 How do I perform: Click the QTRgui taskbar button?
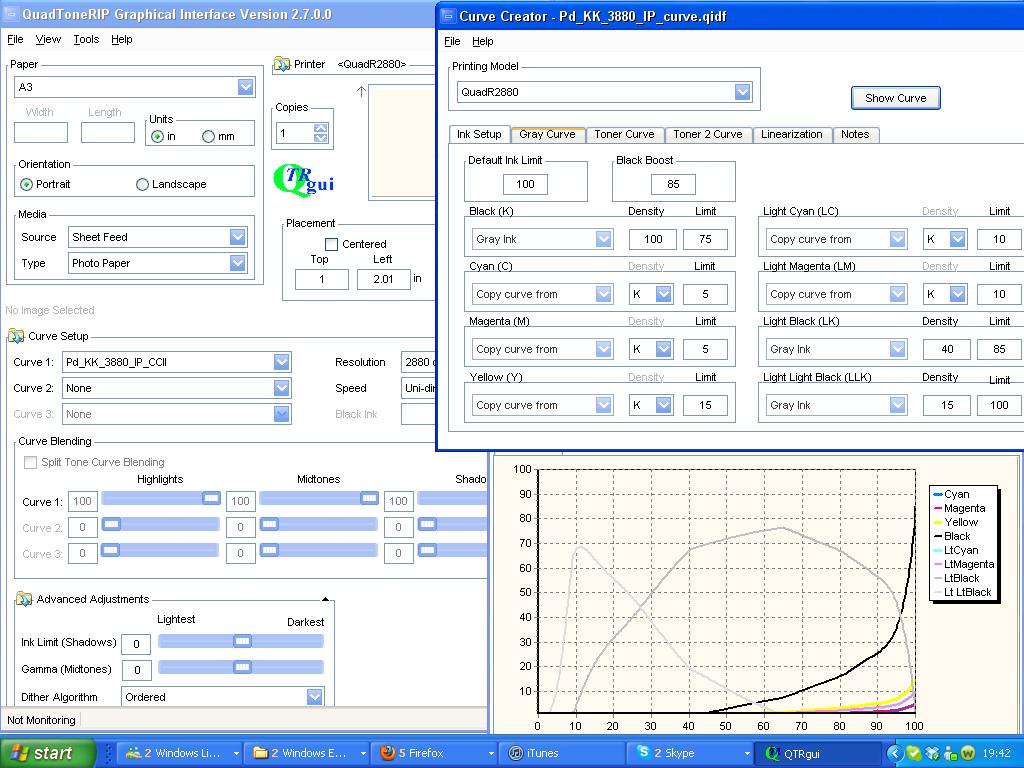coord(817,753)
